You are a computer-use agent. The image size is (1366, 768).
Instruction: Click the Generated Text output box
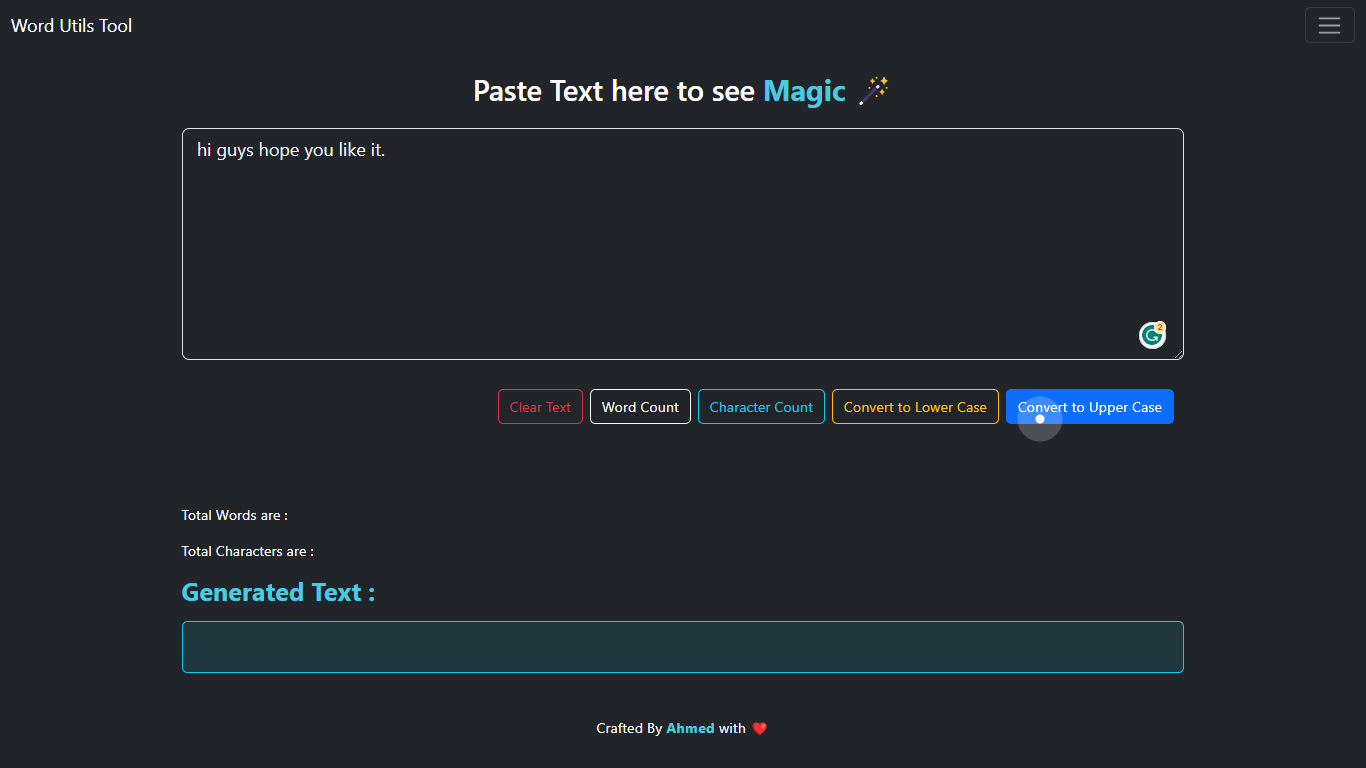pyautogui.click(x=682, y=647)
